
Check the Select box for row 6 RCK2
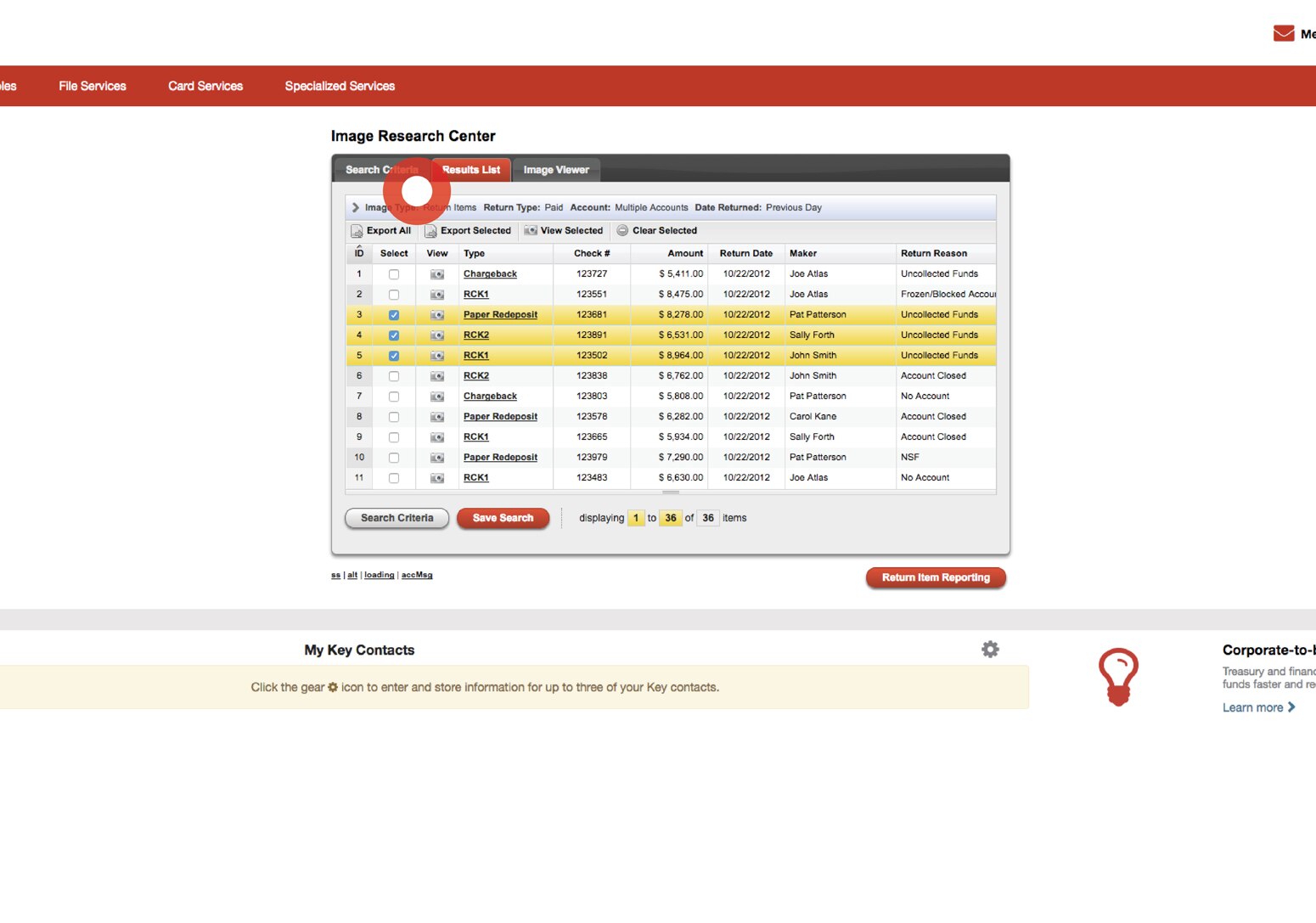tap(393, 375)
